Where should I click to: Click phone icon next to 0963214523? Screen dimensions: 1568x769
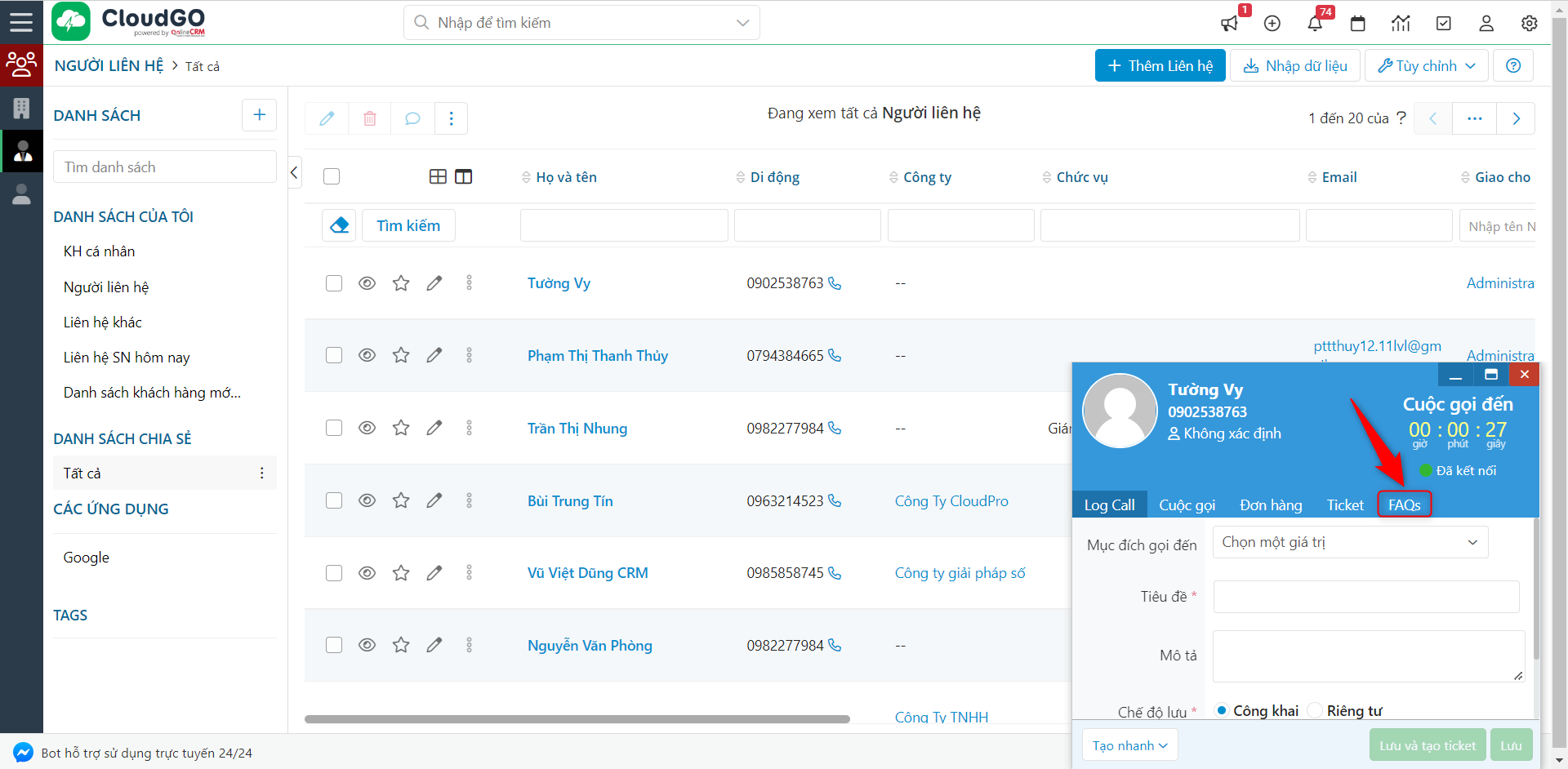835,500
